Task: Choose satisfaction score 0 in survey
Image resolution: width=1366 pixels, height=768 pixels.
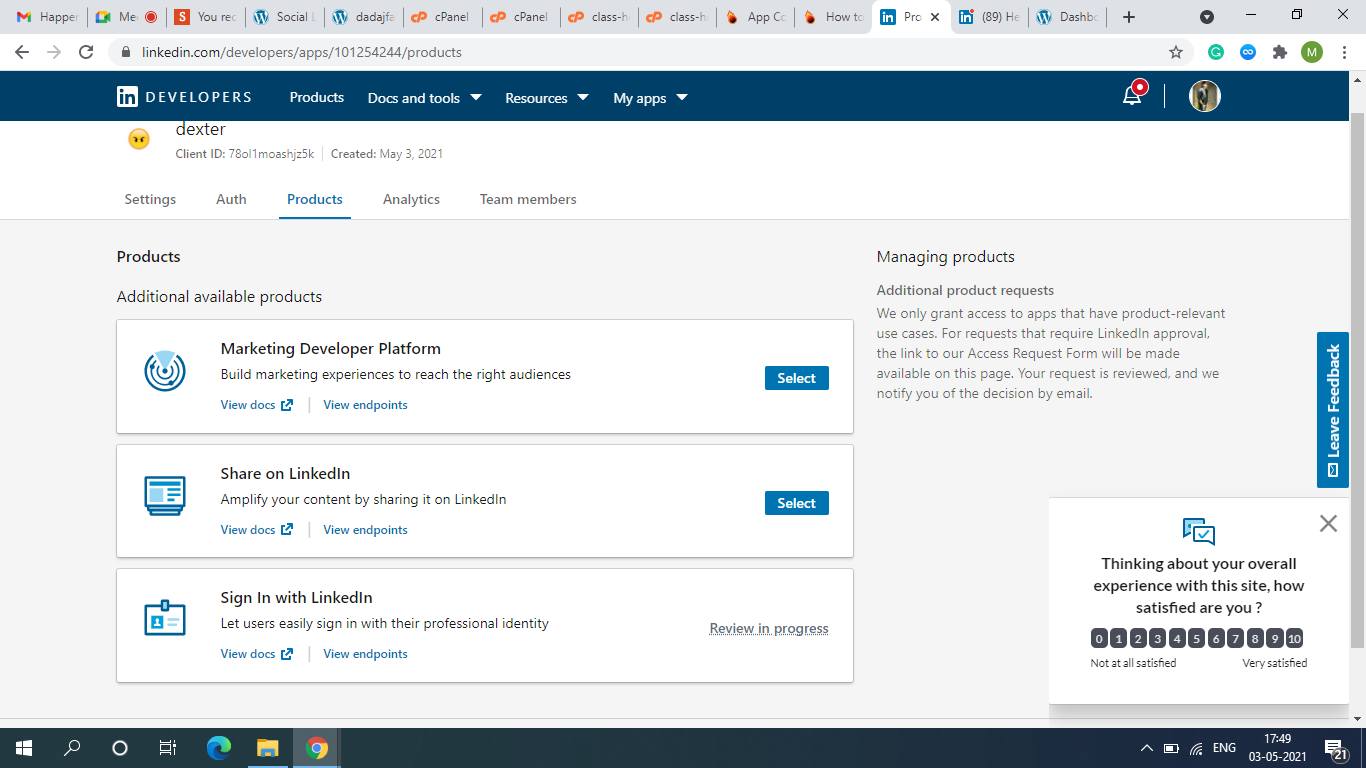Action: [1099, 639]
